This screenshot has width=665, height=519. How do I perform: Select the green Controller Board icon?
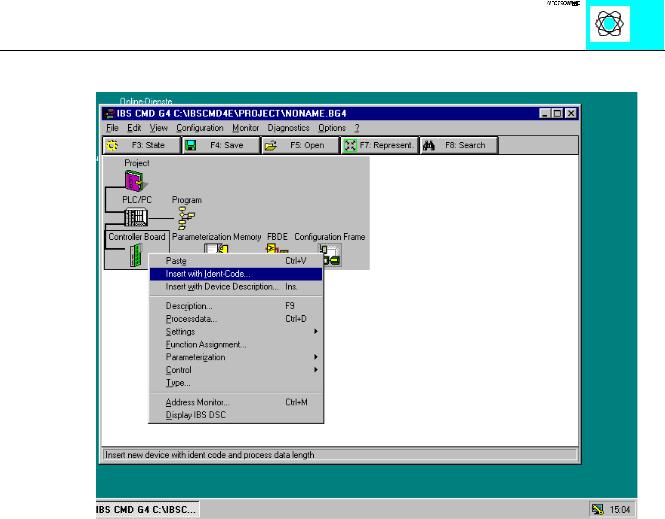[x=136, y=256]
